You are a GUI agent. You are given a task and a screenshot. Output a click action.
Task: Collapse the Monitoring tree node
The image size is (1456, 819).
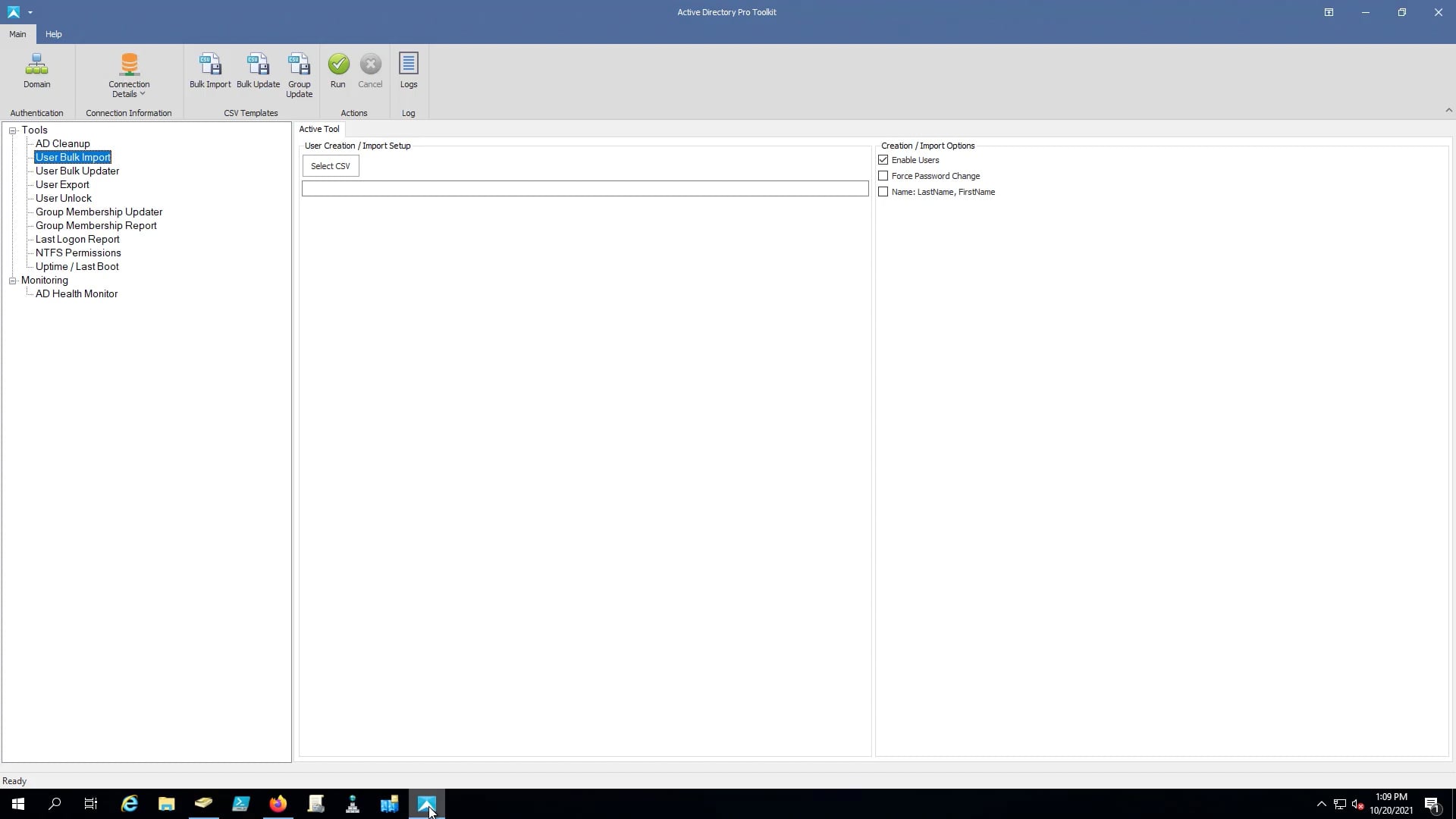click(13, 281)
